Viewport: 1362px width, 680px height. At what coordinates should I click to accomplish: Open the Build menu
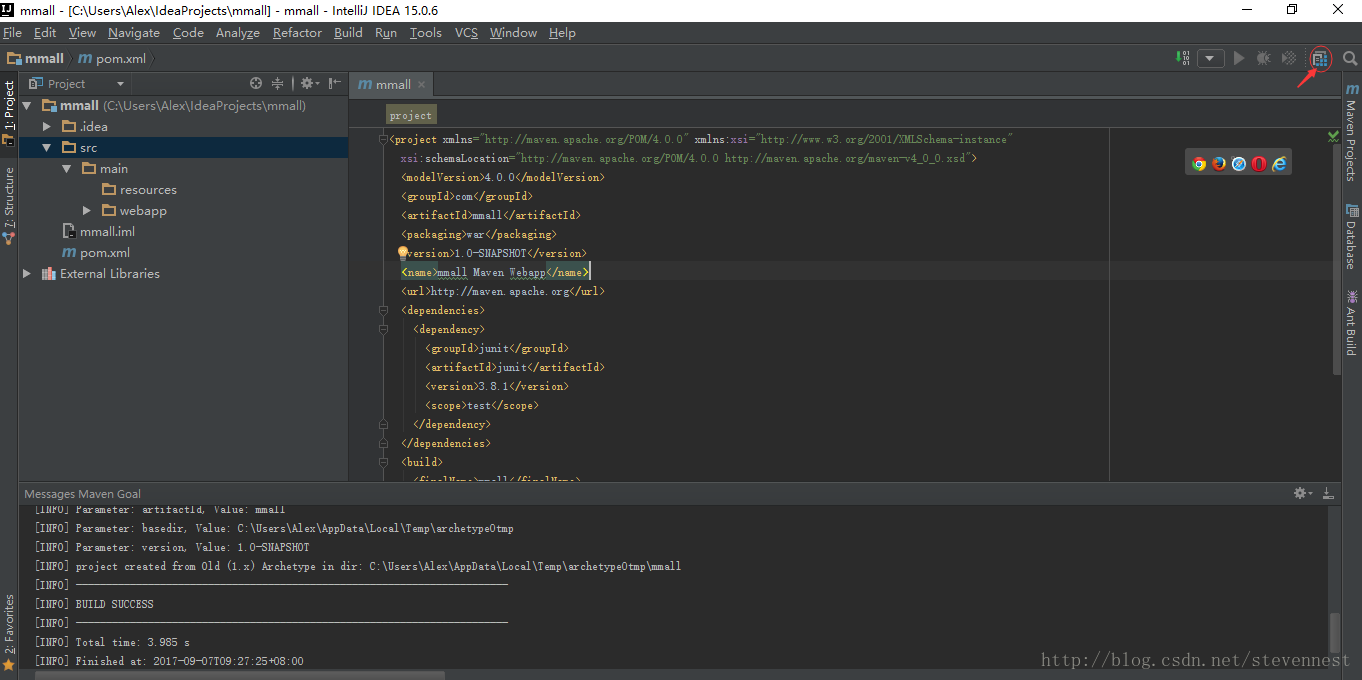349,33
